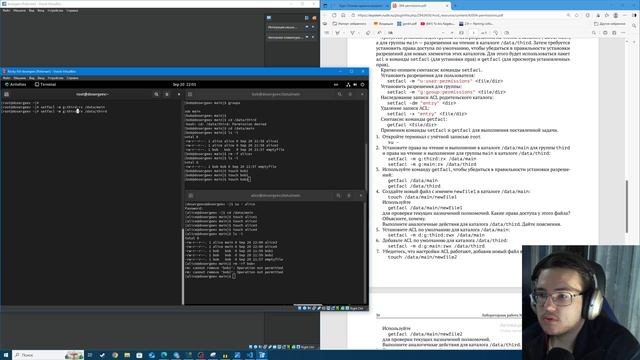The height and width of the screenshot is (360, 640).
Task: Open hamburger menu in bob terminal header
Action: (350, 94)
